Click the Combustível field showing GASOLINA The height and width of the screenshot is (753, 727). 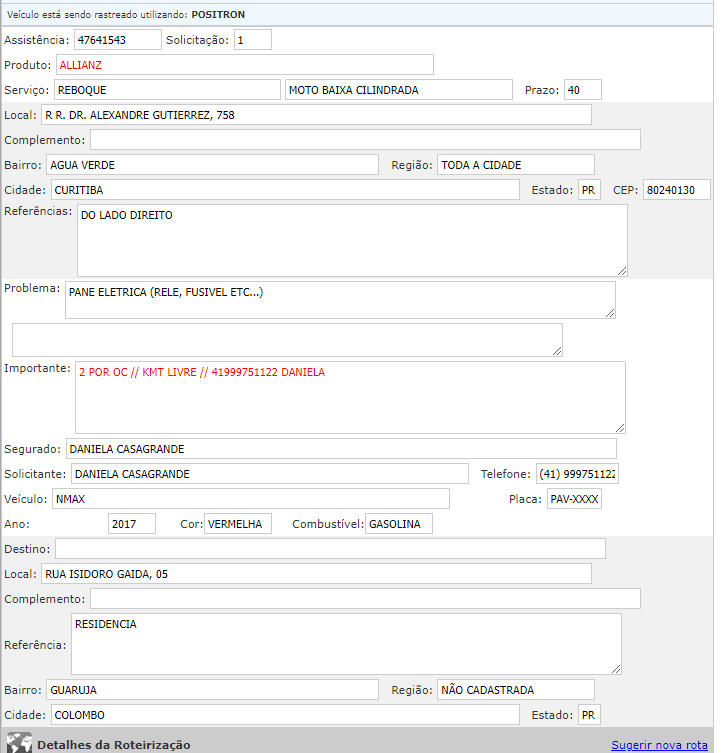[x=398, y=524]
